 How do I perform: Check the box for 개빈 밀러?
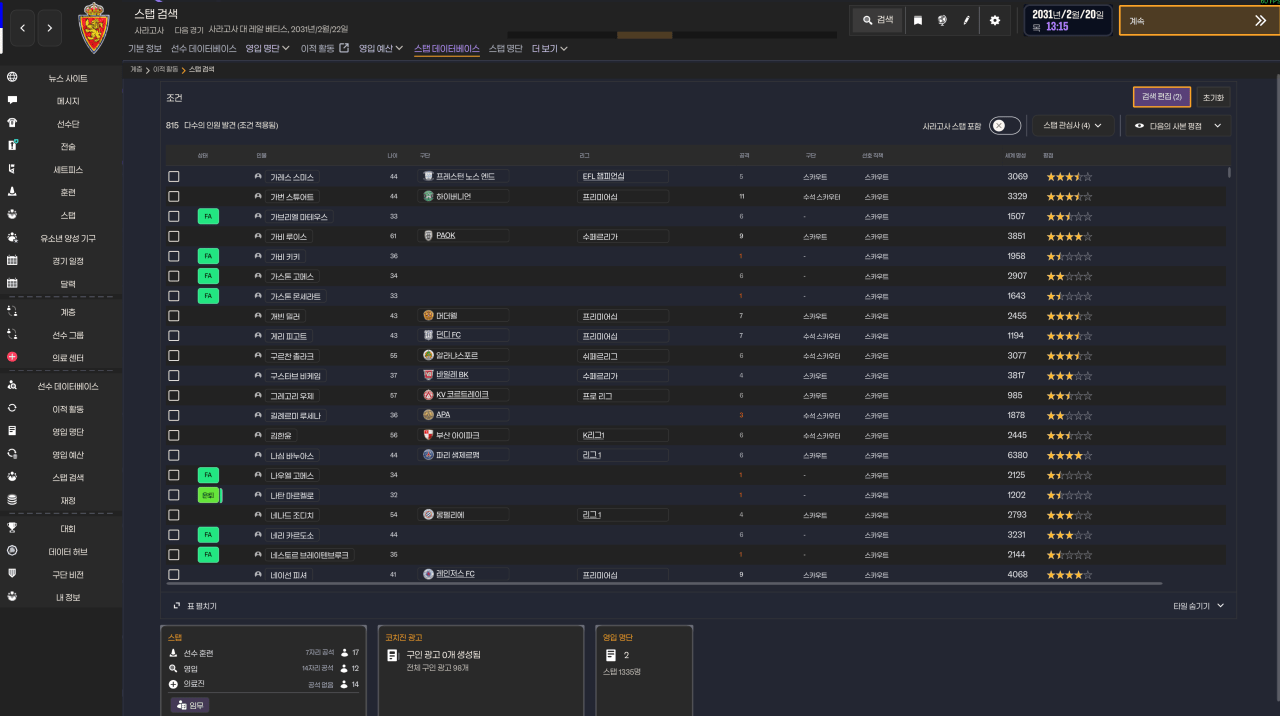tap(174, 316)
